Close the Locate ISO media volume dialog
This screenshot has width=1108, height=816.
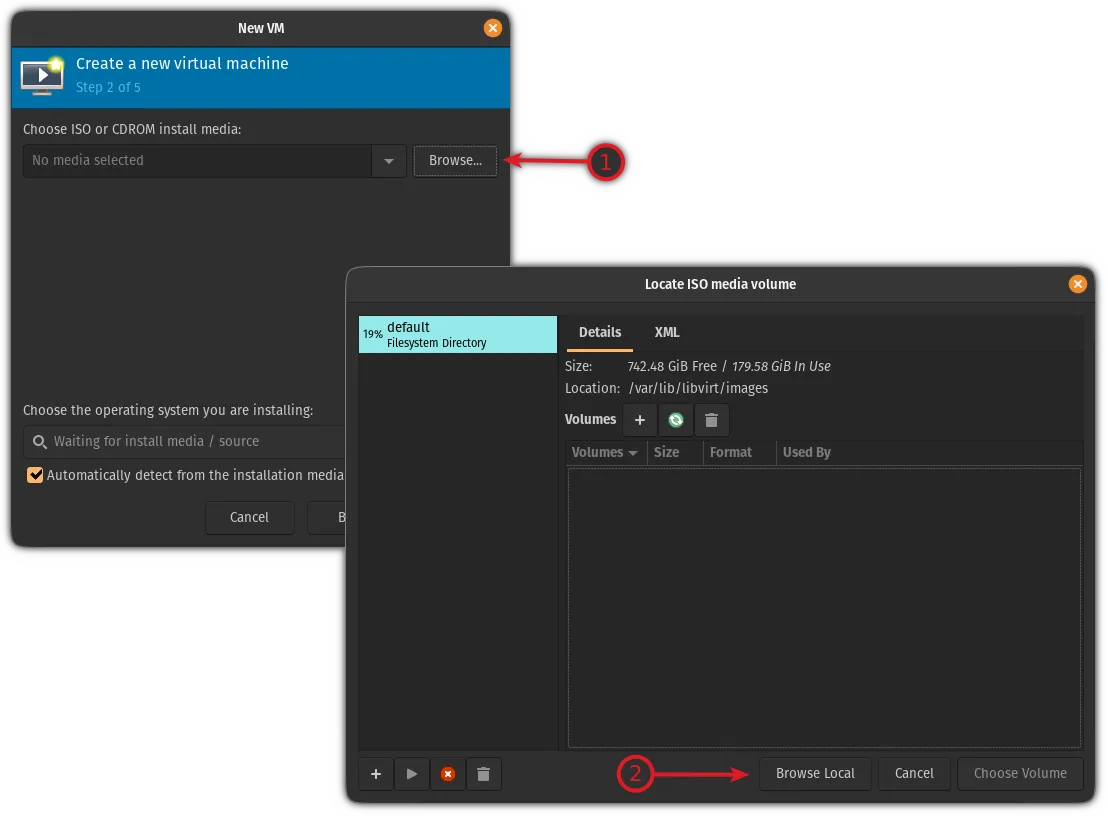(x=1077, y=284)
